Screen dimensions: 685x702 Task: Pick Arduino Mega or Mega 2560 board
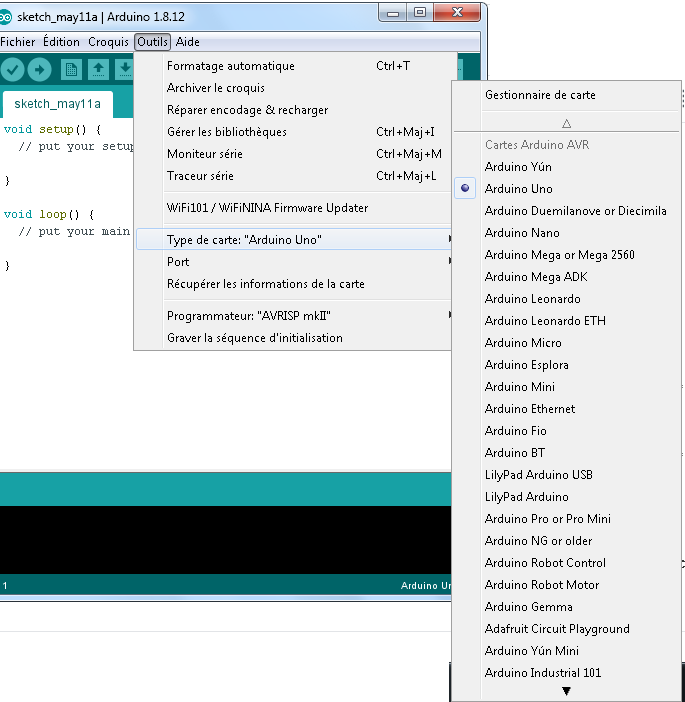click(x=559, y=255)
